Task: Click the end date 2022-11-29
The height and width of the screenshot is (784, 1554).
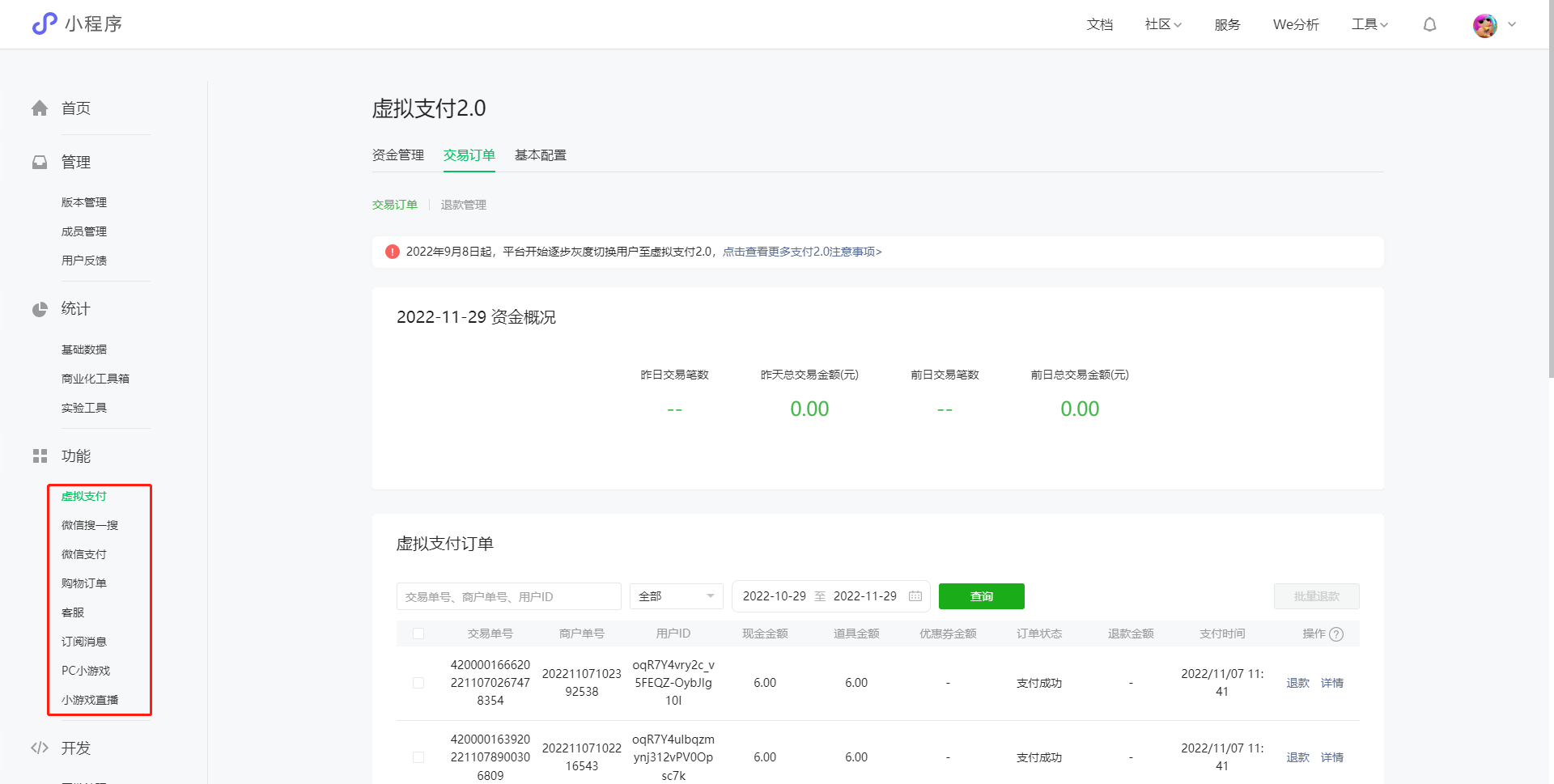Action: click(865, 596)
